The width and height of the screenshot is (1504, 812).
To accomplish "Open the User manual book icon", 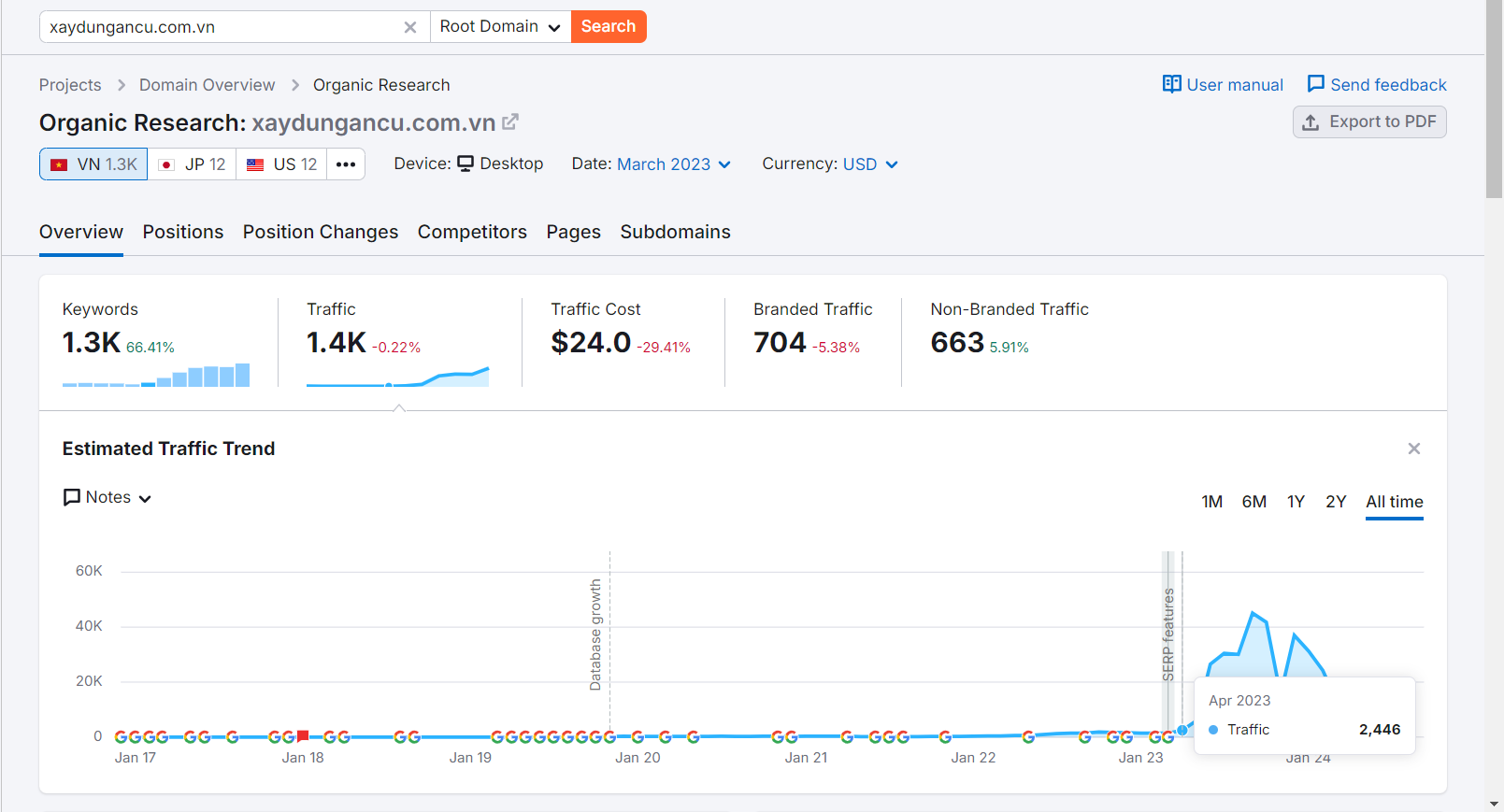I will 1171,84.
